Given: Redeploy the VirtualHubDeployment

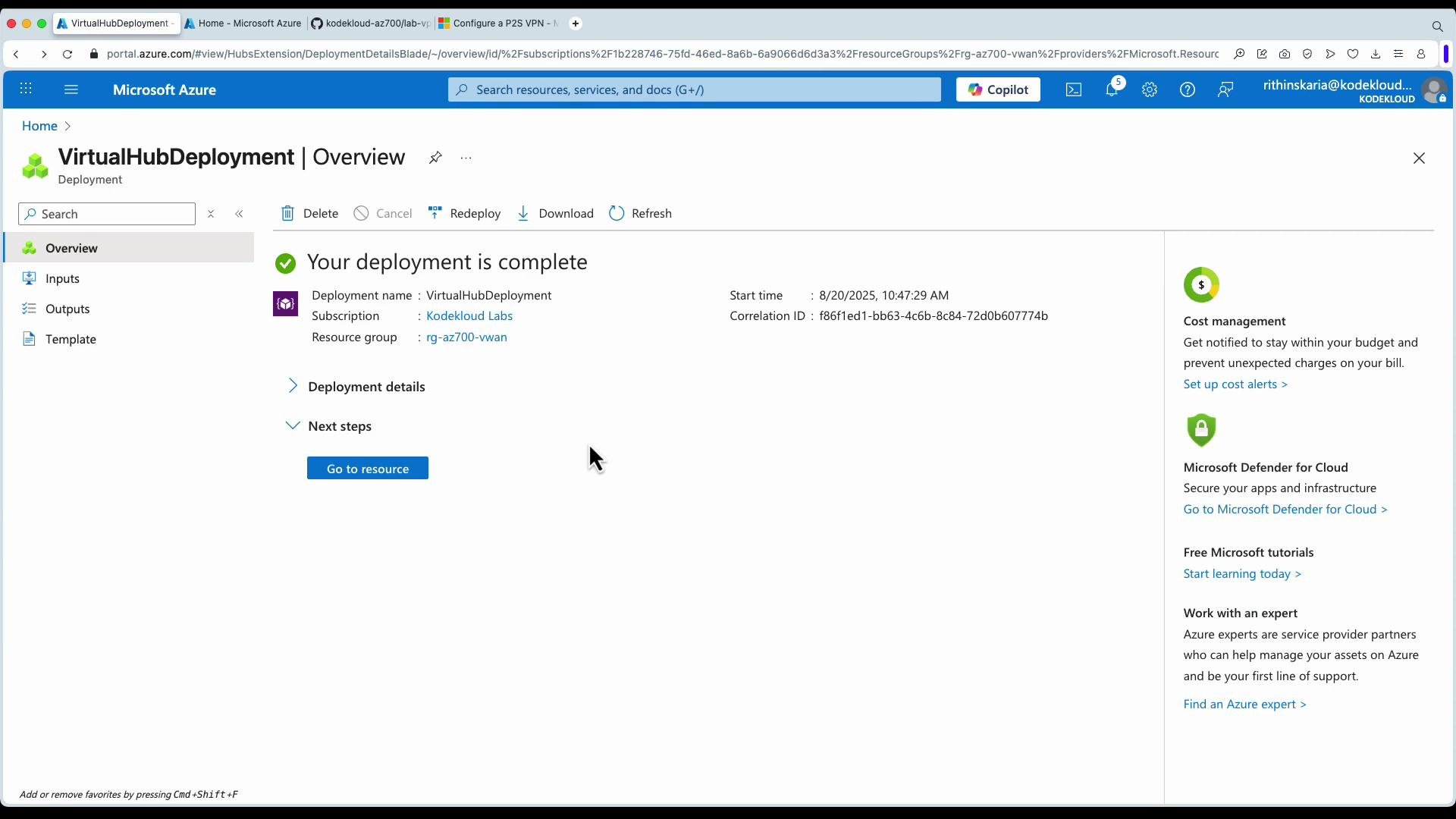Looking at the screenshot, I should [x=464, y=213].
